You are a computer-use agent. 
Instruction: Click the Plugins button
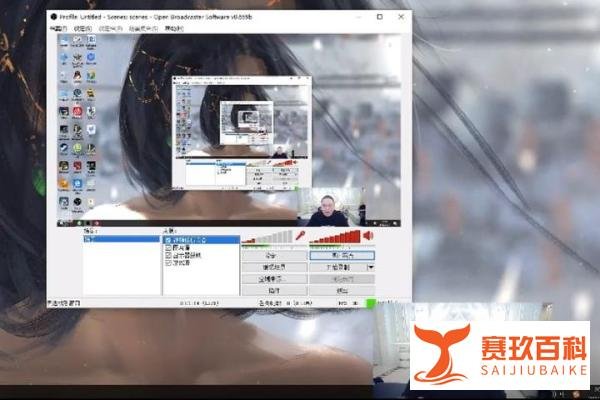pyautogui.click(x=274, y=291)
